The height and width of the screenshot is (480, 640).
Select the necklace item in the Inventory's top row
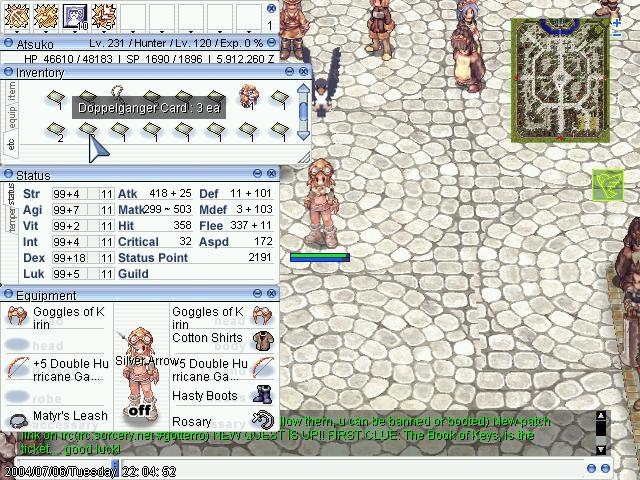118,92
